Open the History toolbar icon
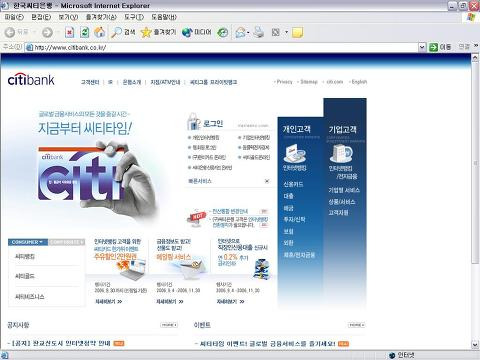 223,32
